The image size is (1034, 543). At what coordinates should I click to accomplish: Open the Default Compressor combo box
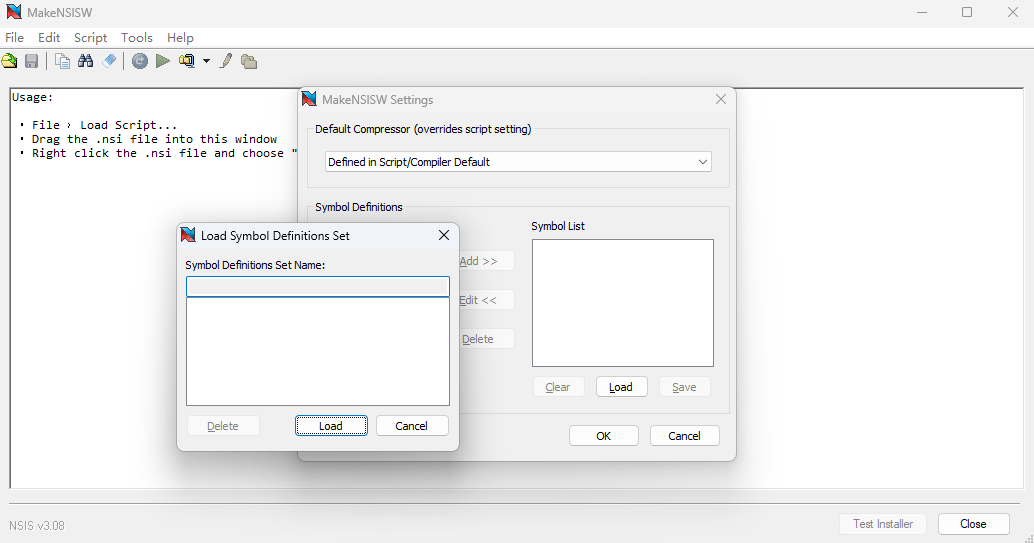[x=518, y=162]
